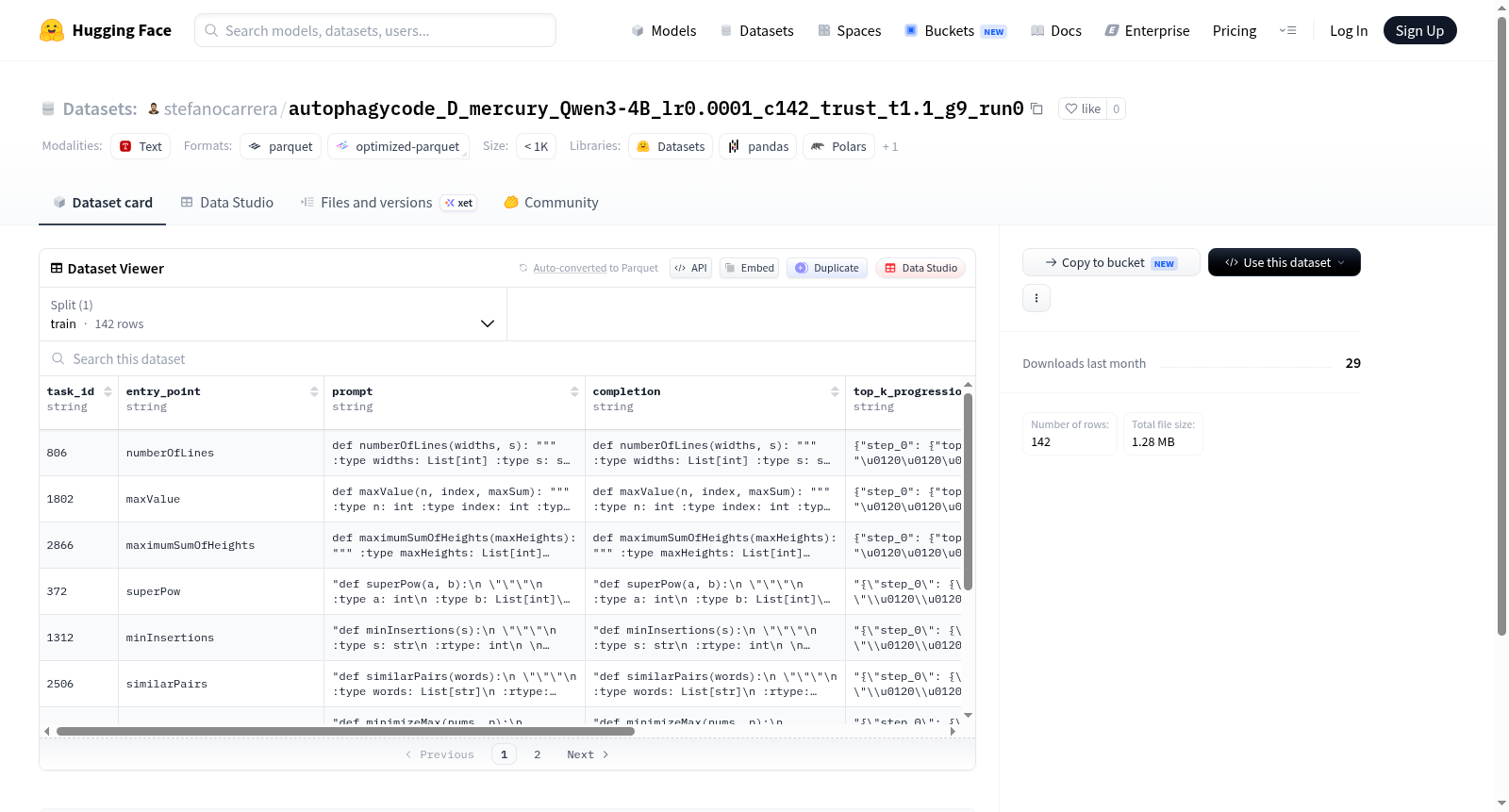Open Data Studio from viewer header
Image resolution: width=1509 pixels, height=812 pixels.
920,268
